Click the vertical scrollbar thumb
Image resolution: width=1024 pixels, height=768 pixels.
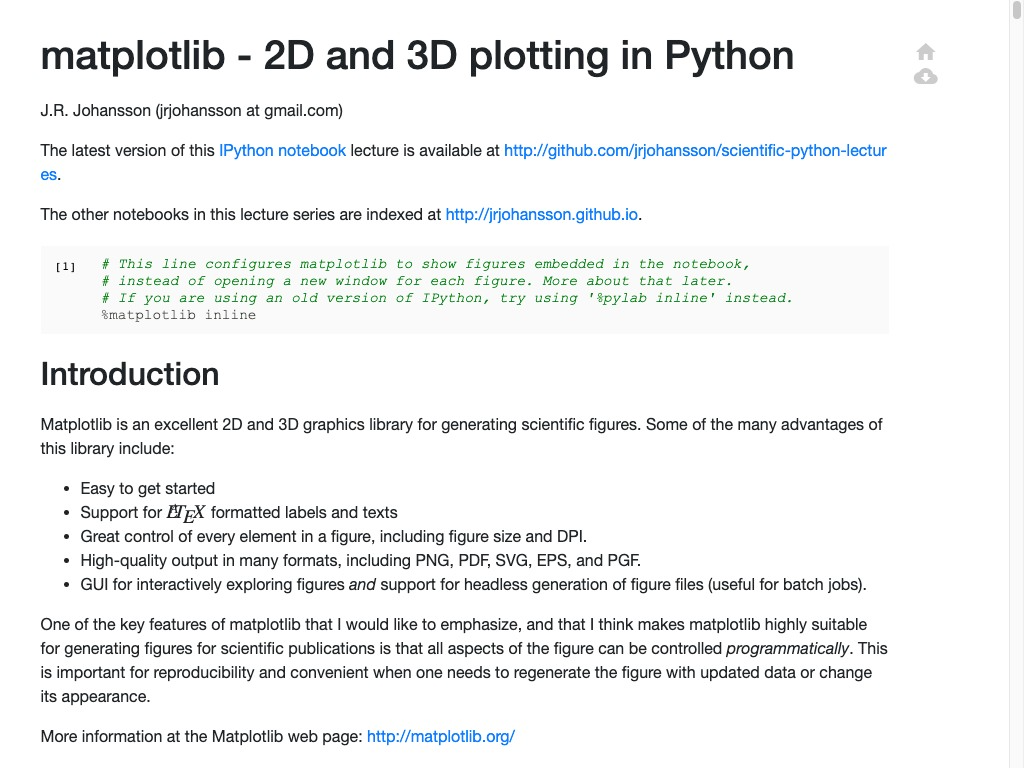[1016, 10]
